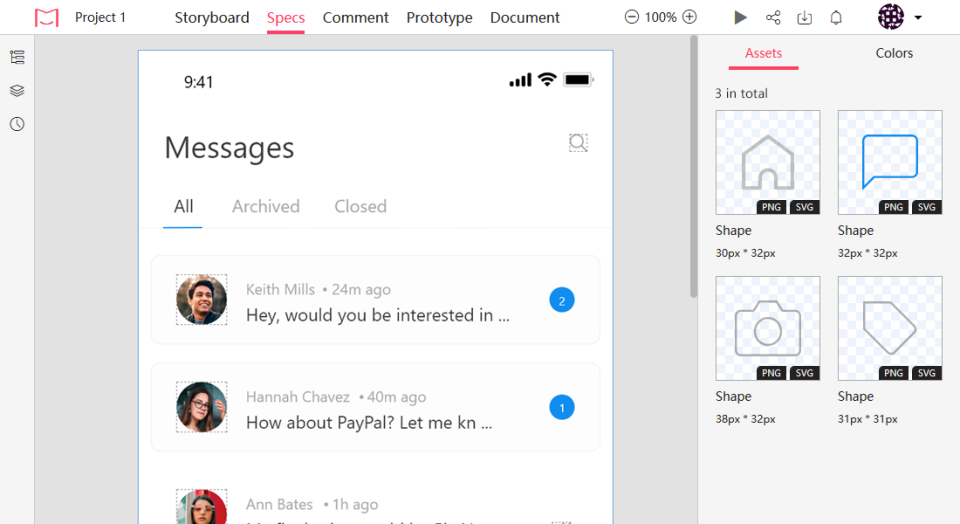Select the camera shape asset thumbnail
960x524 pixels.
point(768,328)
